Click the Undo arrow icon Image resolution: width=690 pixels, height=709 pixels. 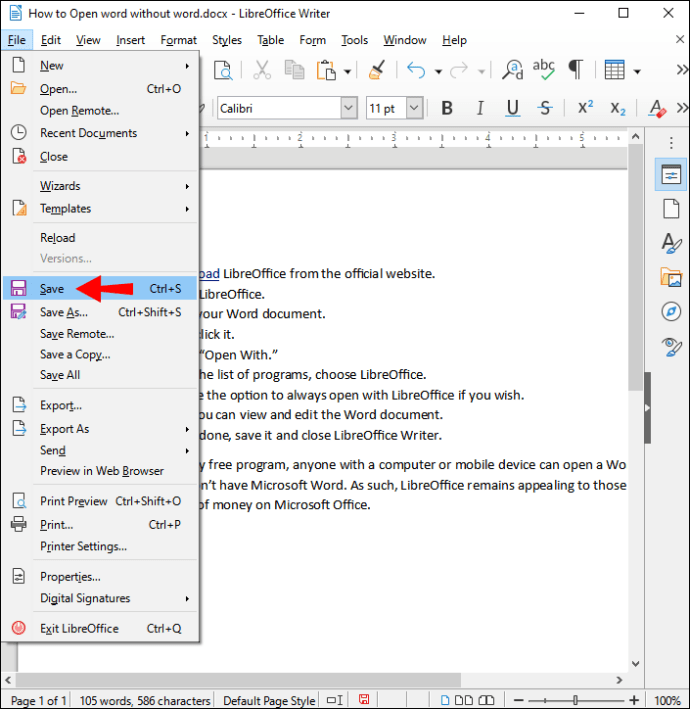click(x=416, y=70)
